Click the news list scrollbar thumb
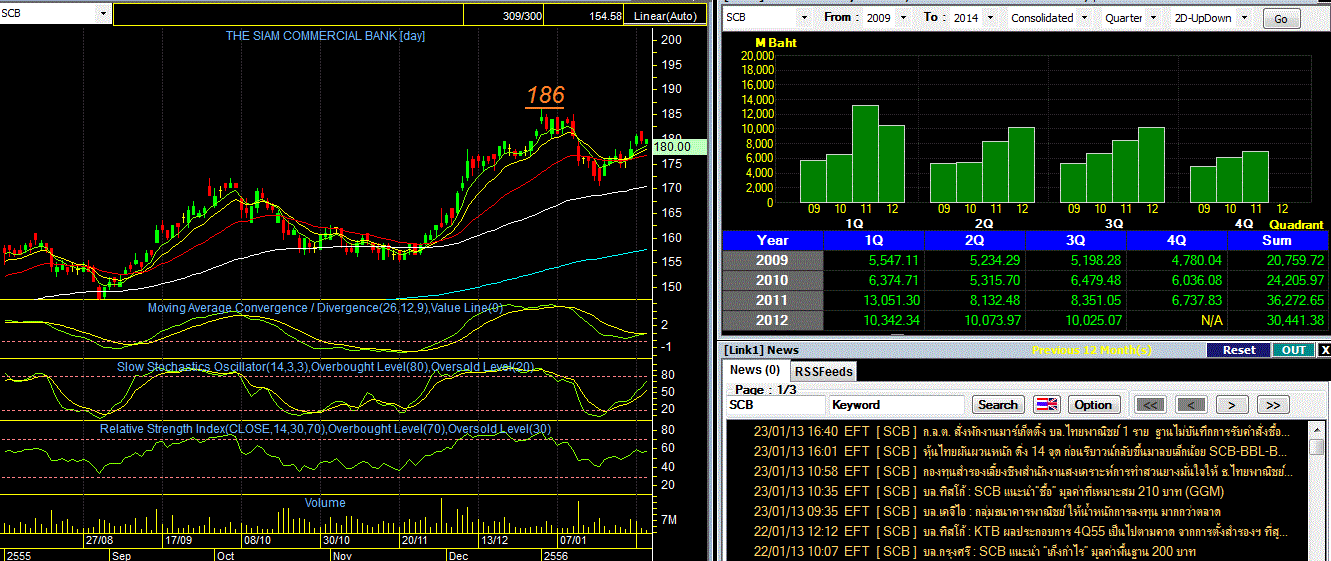Image resolution: width=1331 pixels, height=561 pixels. point(1317,447)
